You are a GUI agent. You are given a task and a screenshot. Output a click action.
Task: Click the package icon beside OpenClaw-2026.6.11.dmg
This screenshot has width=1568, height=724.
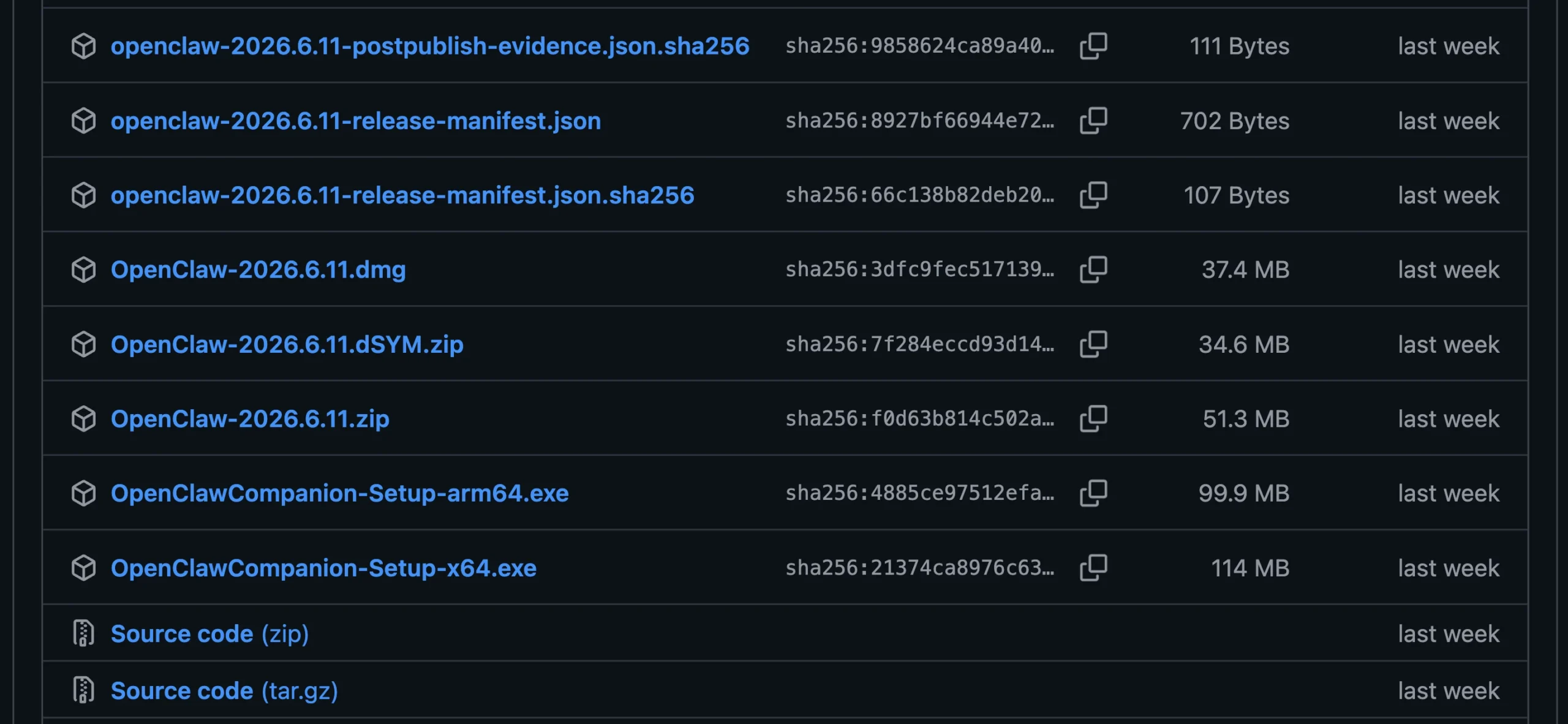click(x=83, y=270)
